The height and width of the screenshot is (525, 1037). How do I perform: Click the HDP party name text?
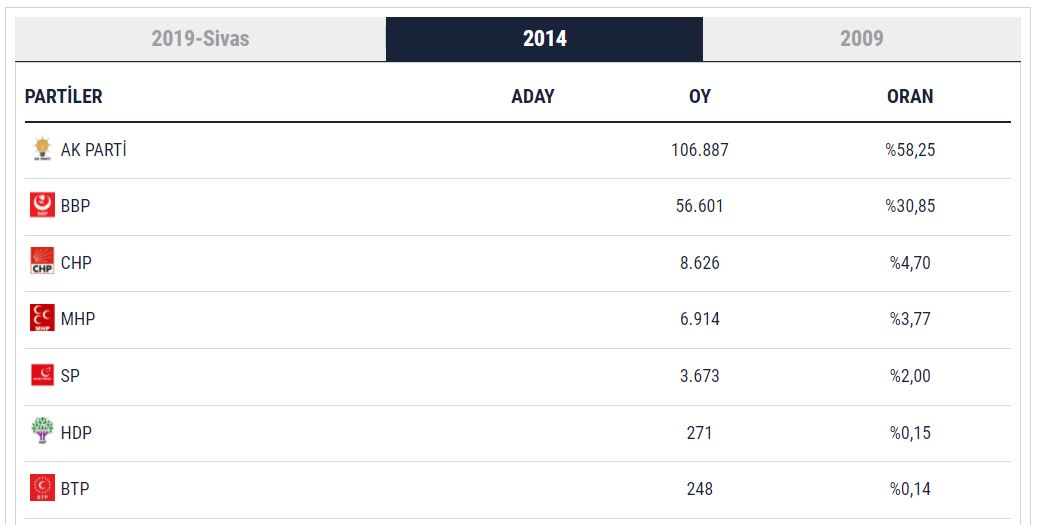click(x=77, y=433)
